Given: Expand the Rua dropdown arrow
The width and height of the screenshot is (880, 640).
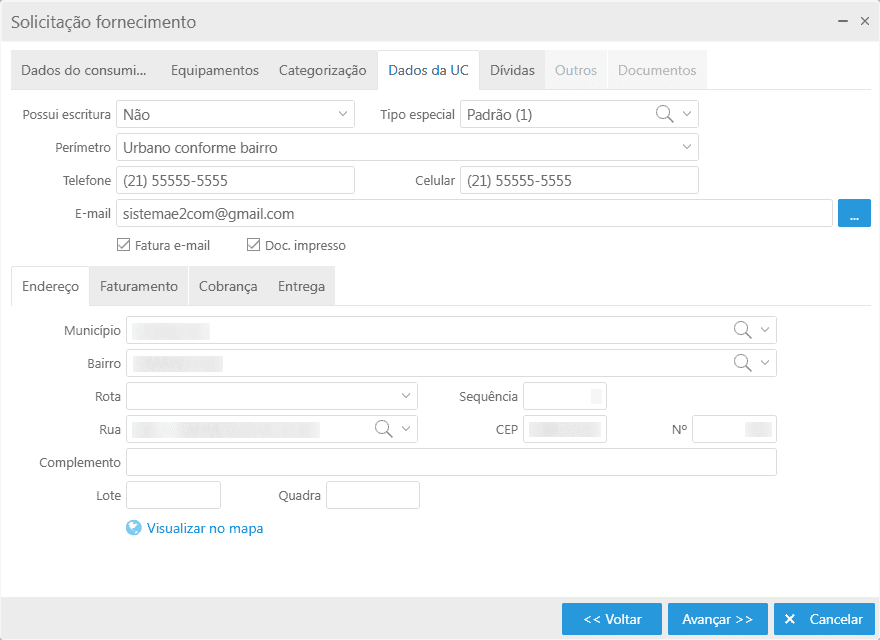Looking at the screenshot, I should point(406,429).
